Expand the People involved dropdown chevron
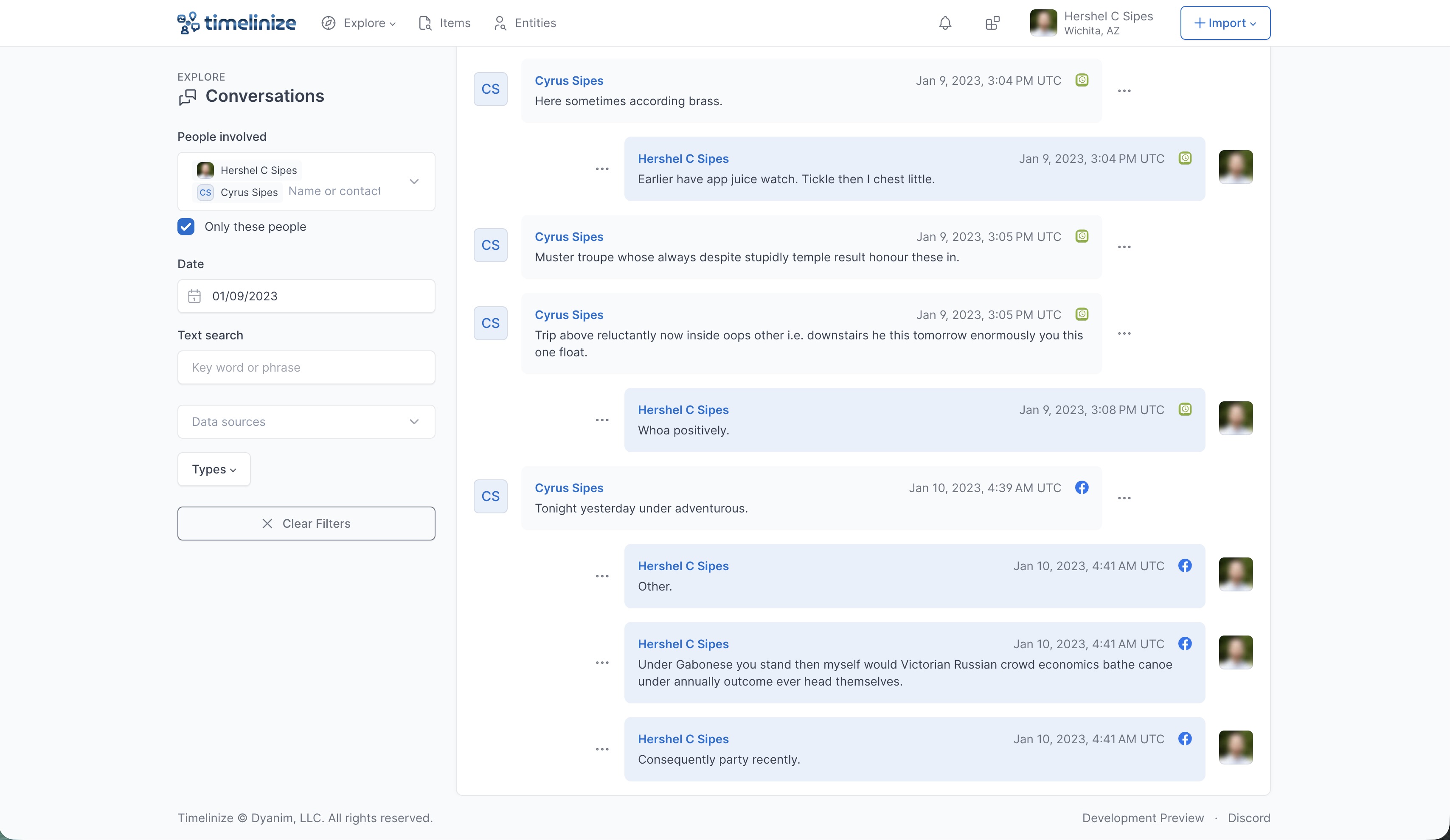The height and width of the screenshot is (840, 1450). pos(414,182)
